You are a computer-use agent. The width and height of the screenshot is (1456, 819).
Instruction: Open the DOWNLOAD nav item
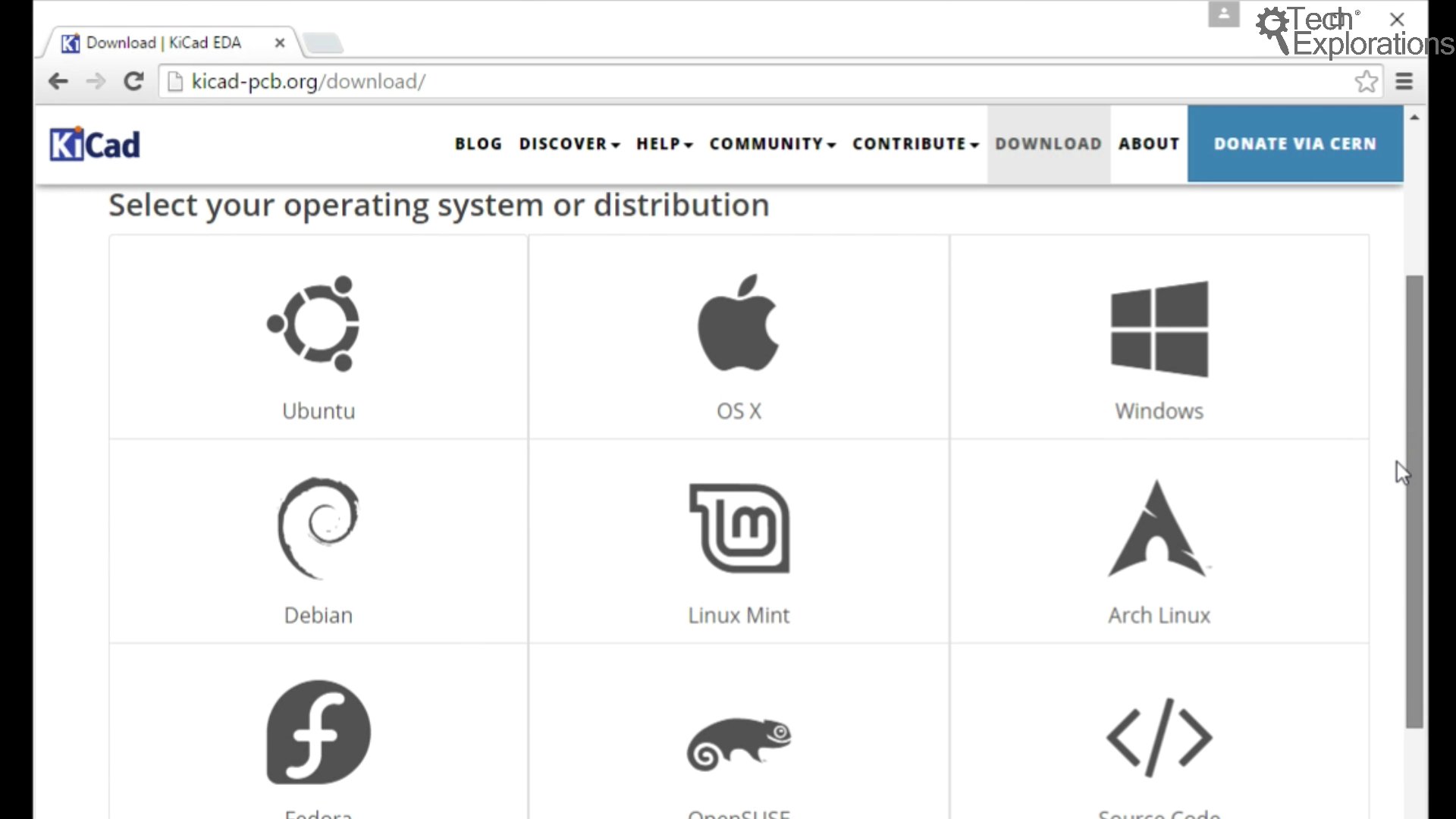(1049, 144)
